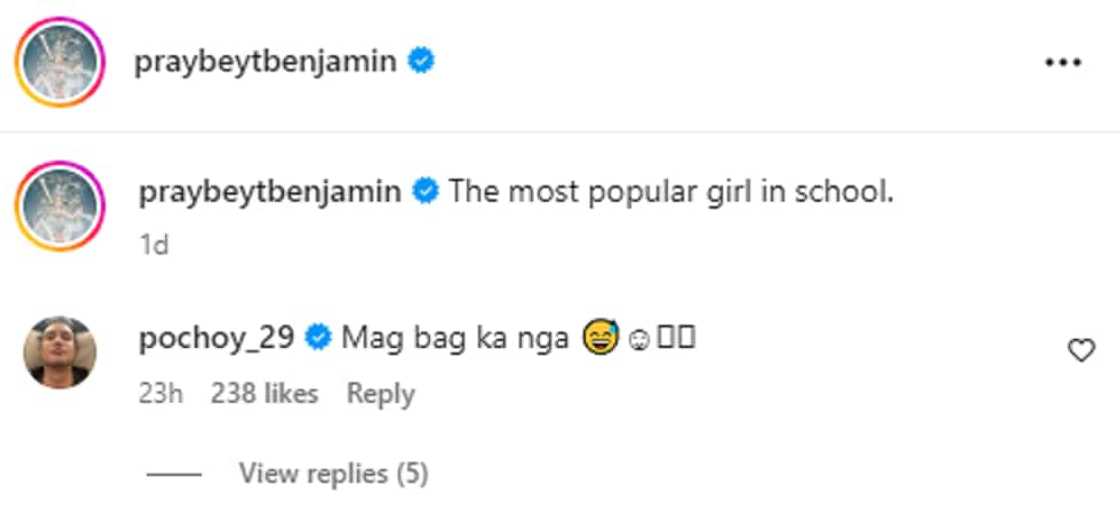1120x514 pixels.
Task: Click the 23h comment timestamp
Action: 160,394
